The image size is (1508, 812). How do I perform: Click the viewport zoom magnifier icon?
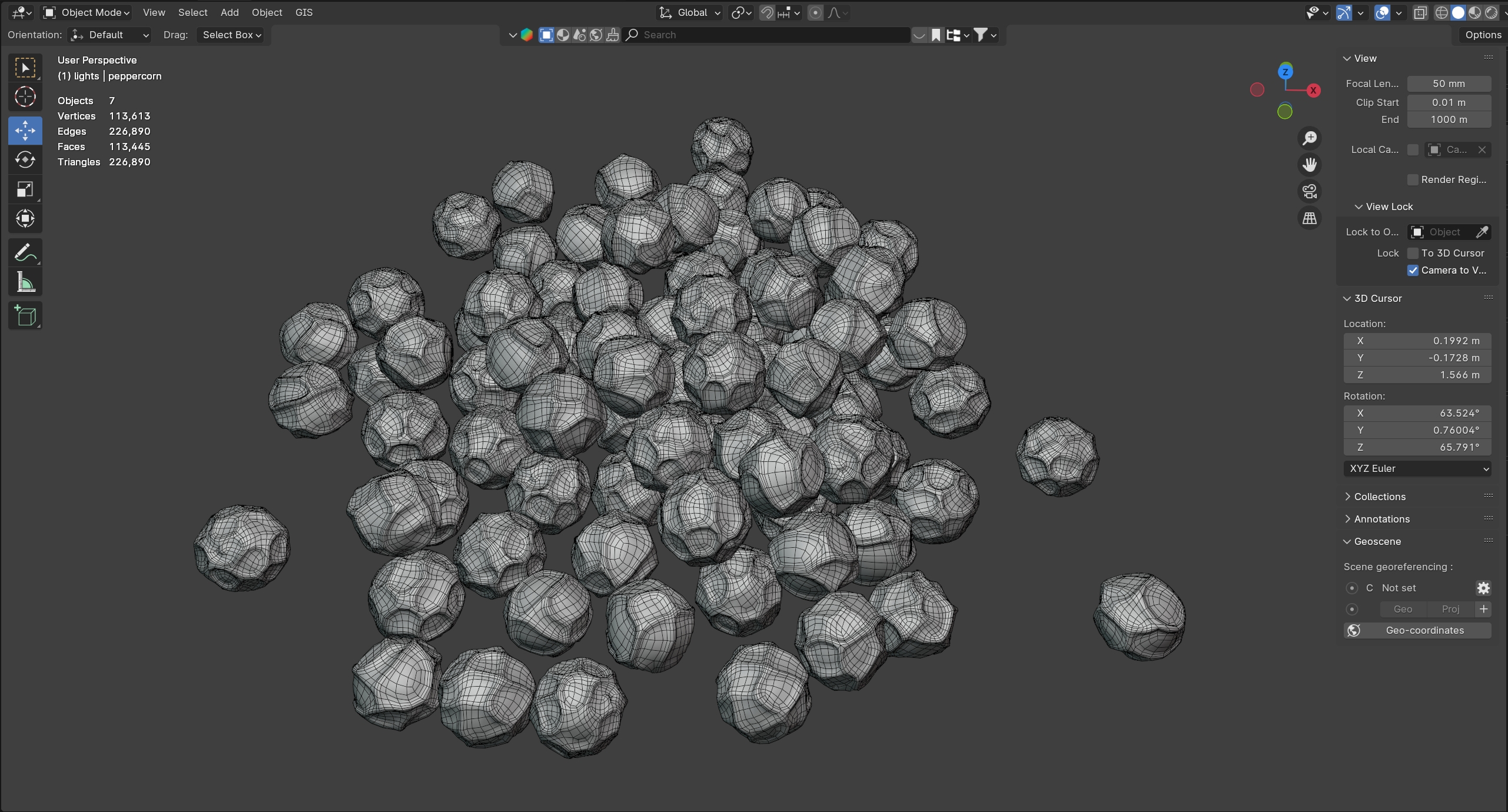[x=1309, y=138]
